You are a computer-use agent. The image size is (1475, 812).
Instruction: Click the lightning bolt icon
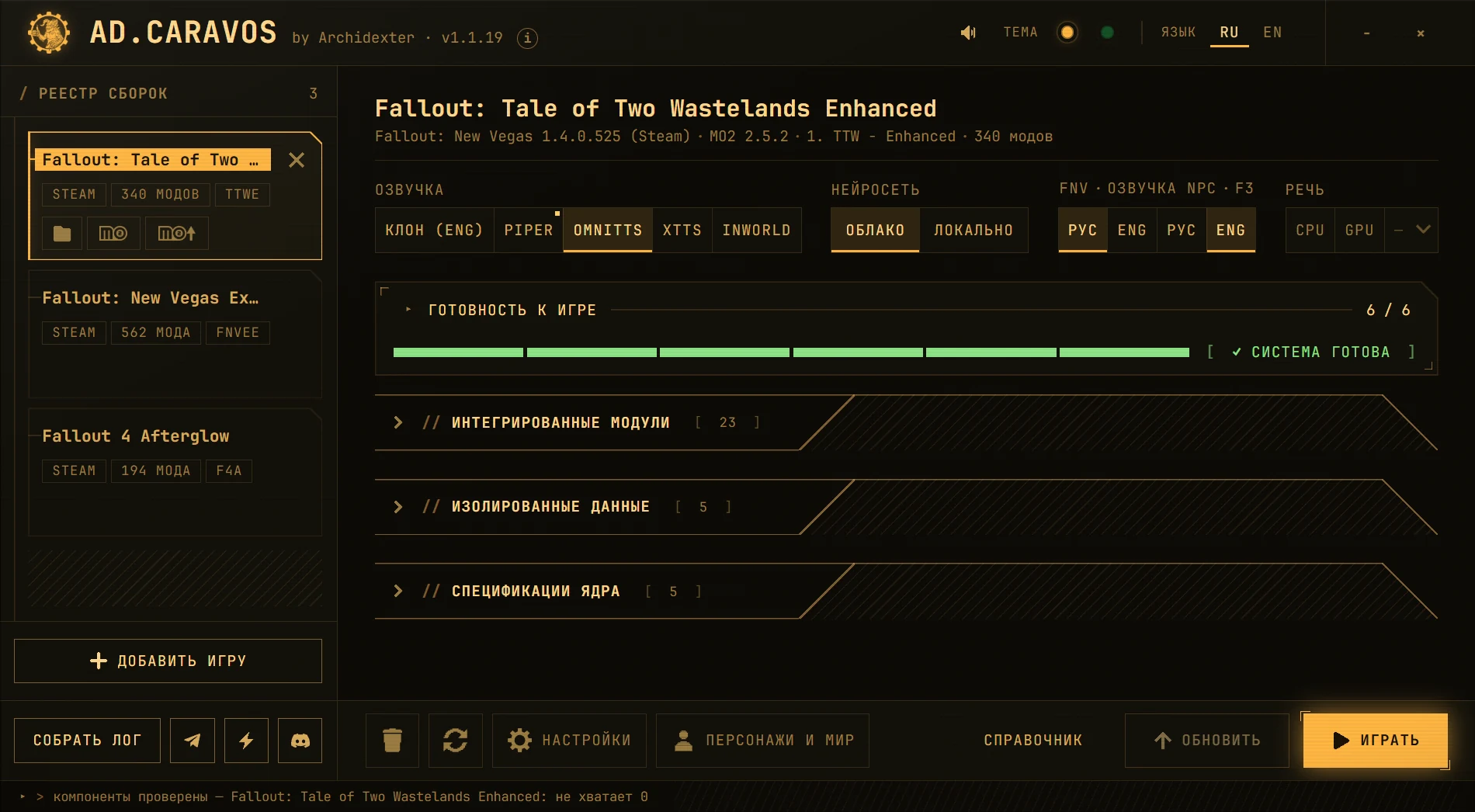[x=246, y=741]
